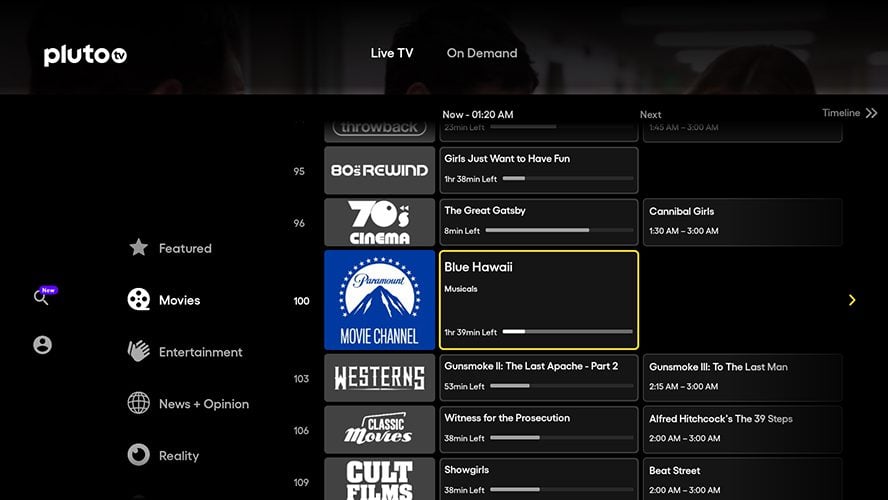The image size is (888, 500).
Task: Select the 70s Cinema channel logo
Action: coord(379,222)
